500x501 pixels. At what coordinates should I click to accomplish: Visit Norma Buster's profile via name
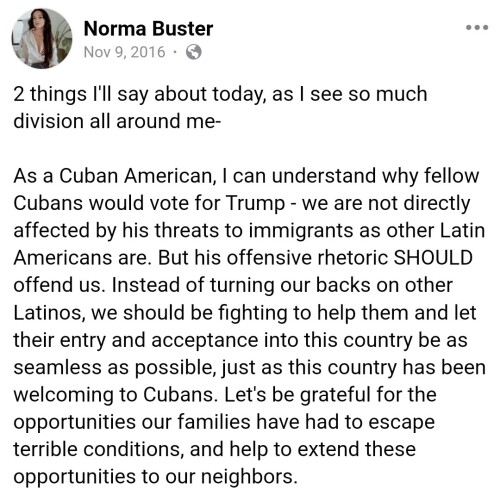click(x=148, y=29)
